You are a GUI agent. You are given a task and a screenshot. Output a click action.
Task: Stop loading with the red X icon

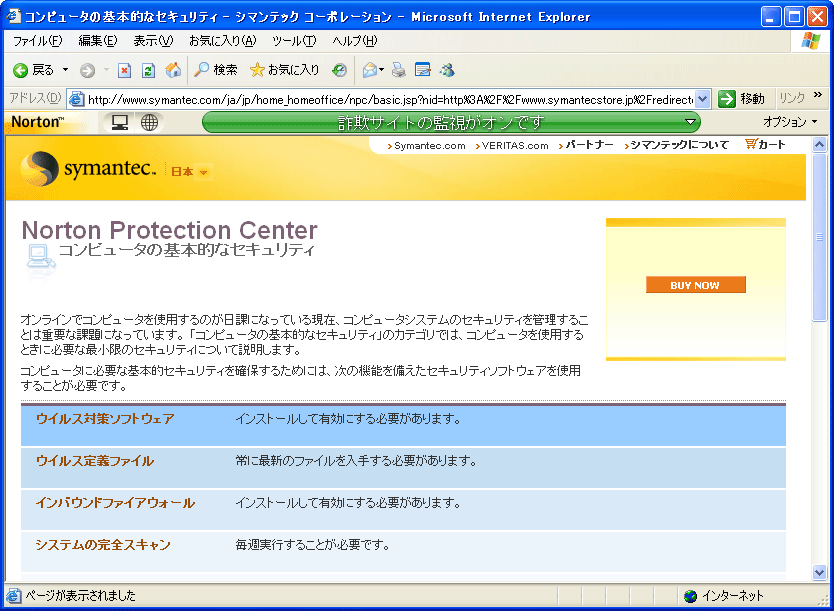pos(124,70)
